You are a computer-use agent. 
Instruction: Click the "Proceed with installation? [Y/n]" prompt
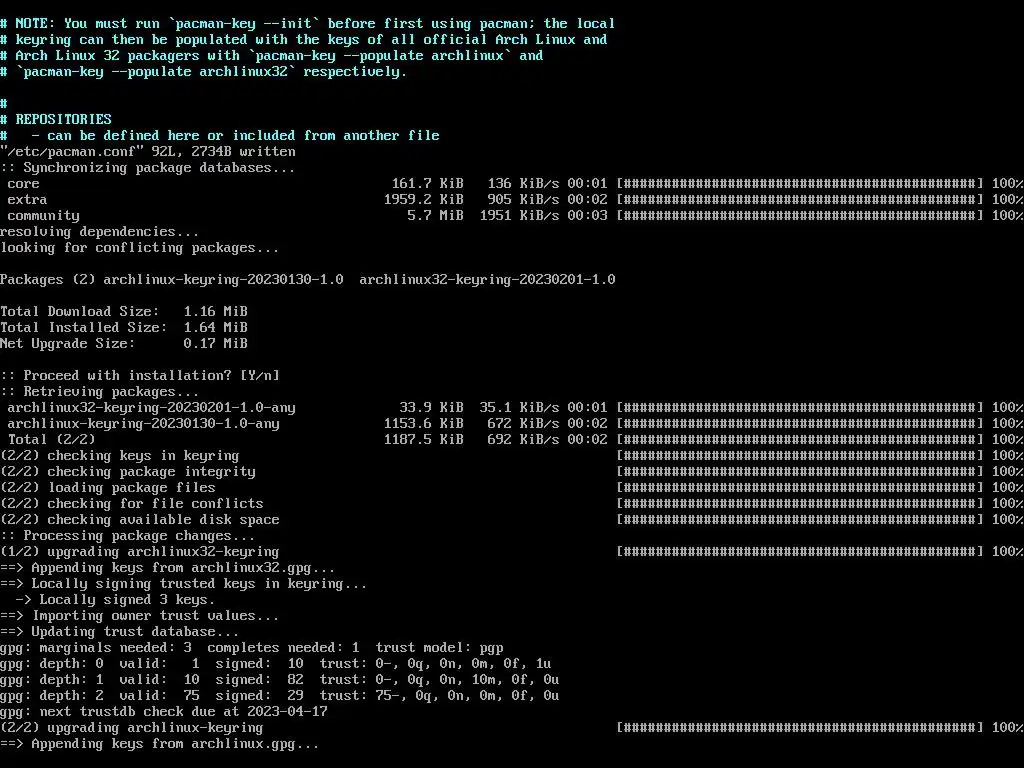(140, 376)
